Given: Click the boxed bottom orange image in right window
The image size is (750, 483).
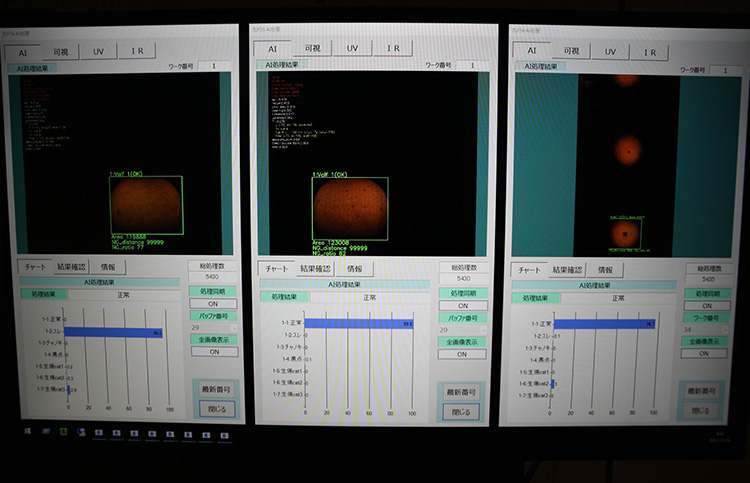Looking at the screenshot, I should point(625,234).
